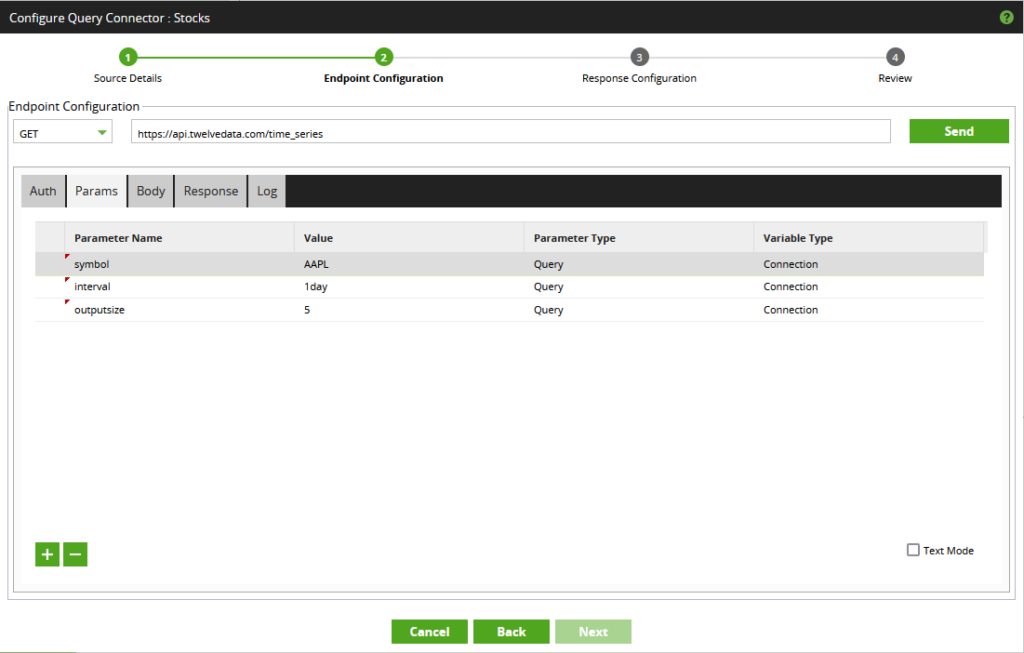The image size is (1024, 653).
Task: Cancel the connector configuration
Action: [x=429, y=631]
